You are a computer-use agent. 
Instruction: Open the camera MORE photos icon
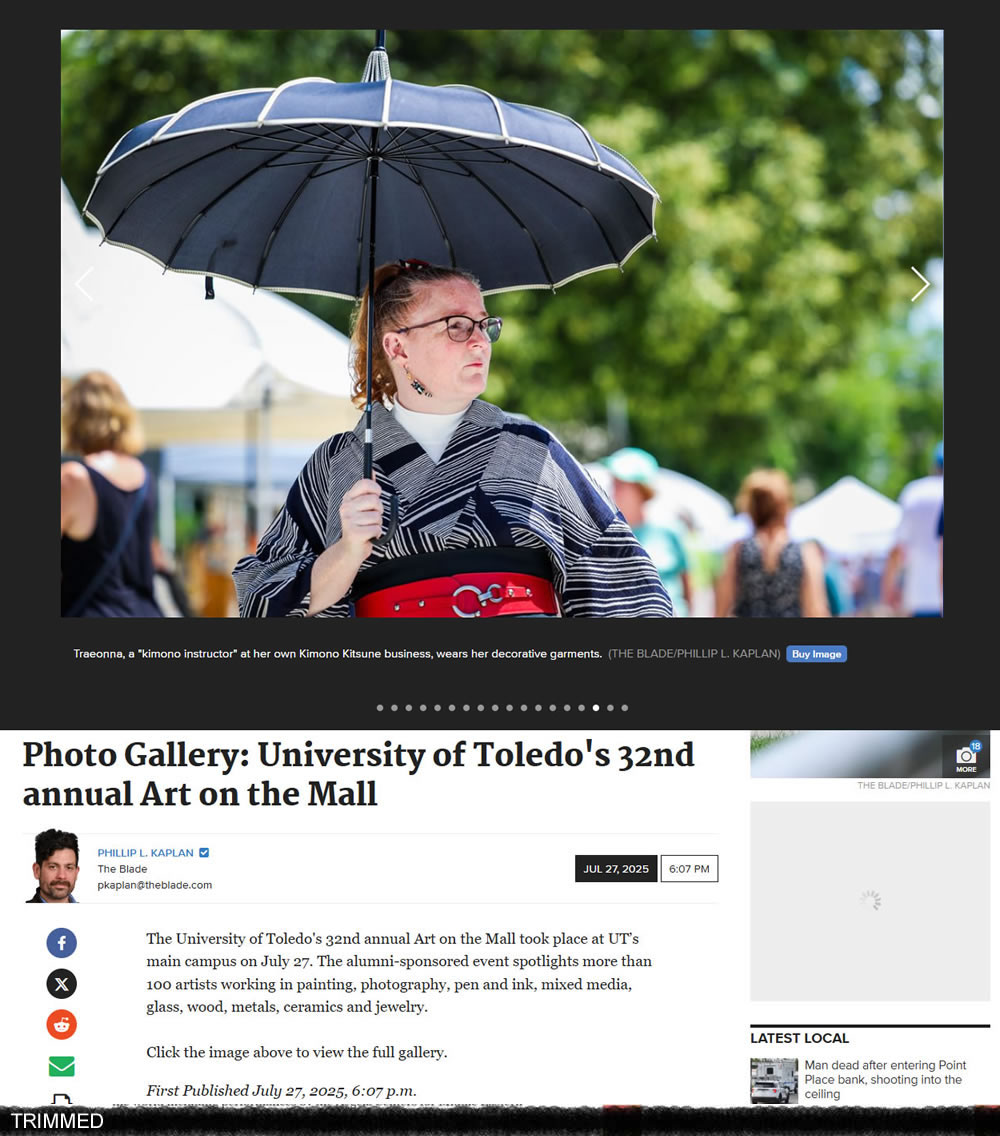(x=966, y=757)
